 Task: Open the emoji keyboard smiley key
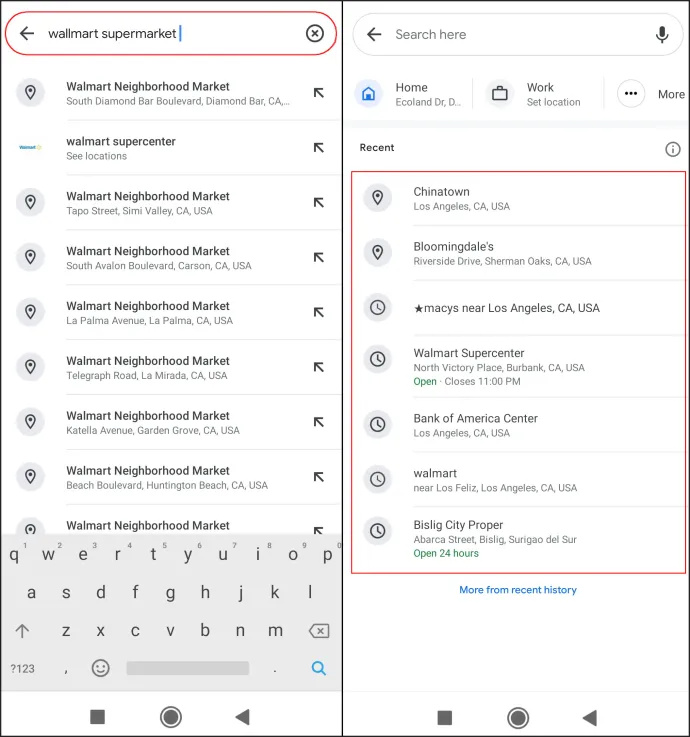101,668
